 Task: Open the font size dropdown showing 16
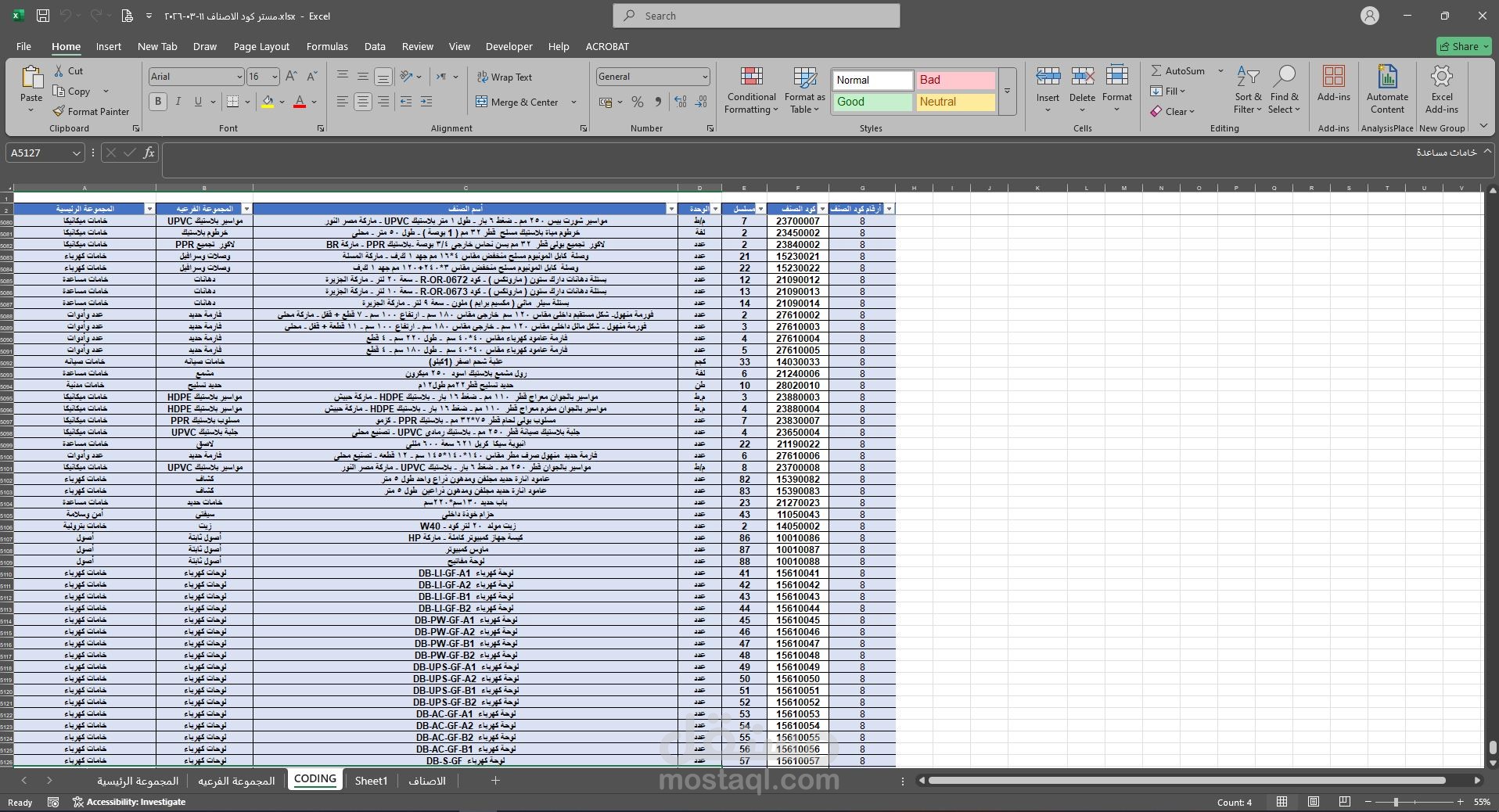tap(275, 77)
